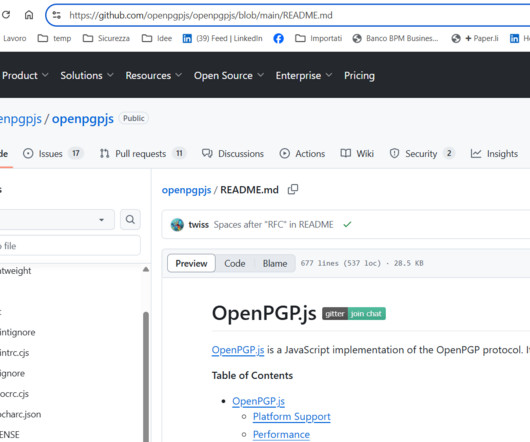Open the Insights tab

pyautogui.click(x=494, y=154)
